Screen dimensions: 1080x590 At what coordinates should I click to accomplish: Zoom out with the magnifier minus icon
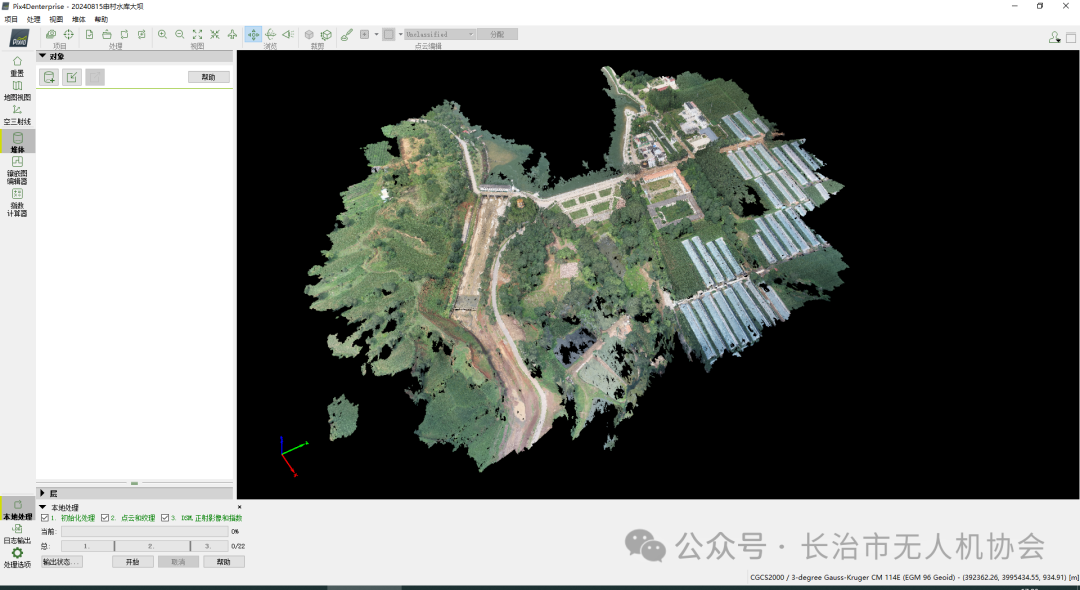coord(180,34)
